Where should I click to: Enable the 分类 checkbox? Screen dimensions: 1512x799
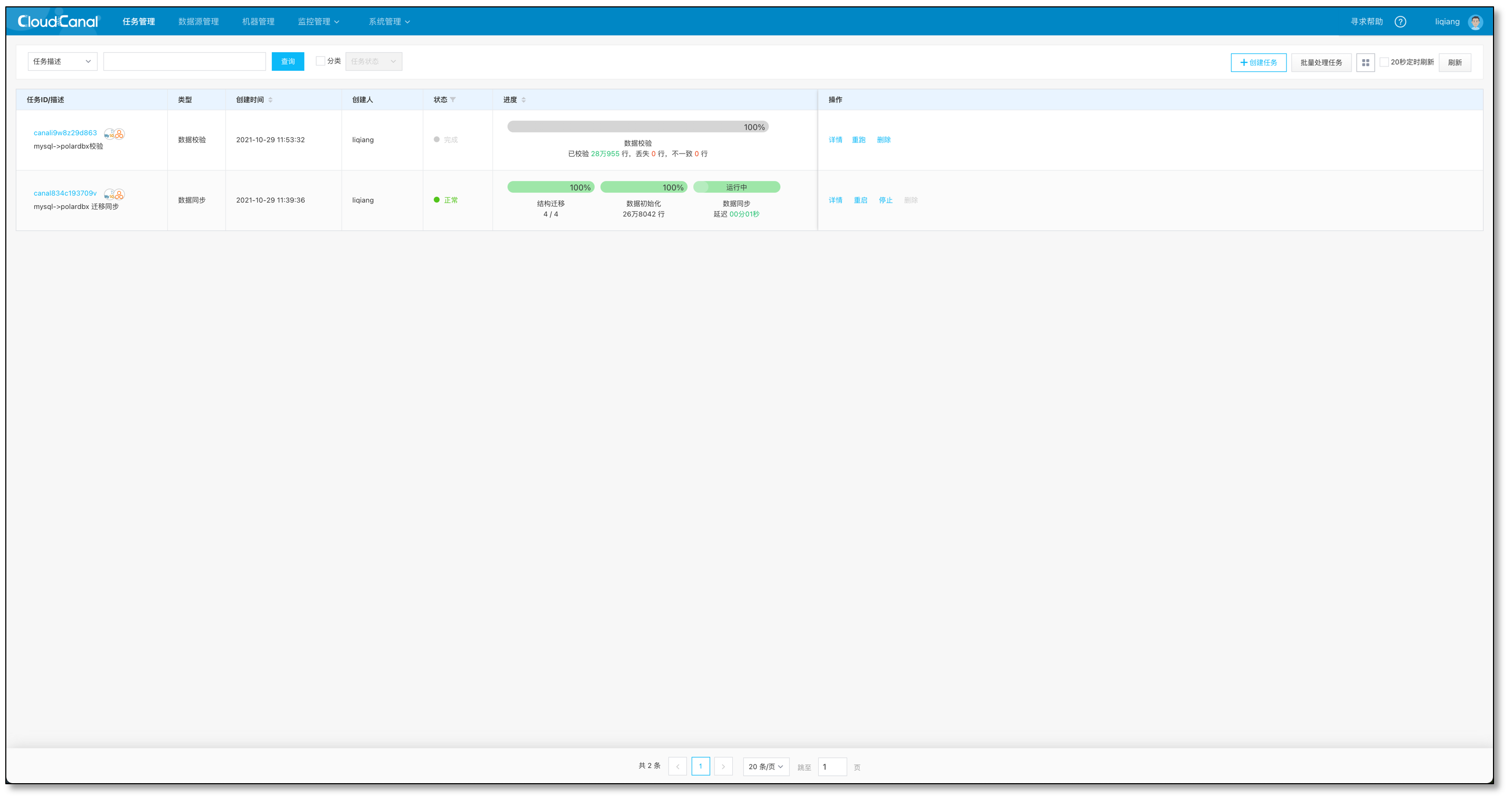(x=320, y=61)
